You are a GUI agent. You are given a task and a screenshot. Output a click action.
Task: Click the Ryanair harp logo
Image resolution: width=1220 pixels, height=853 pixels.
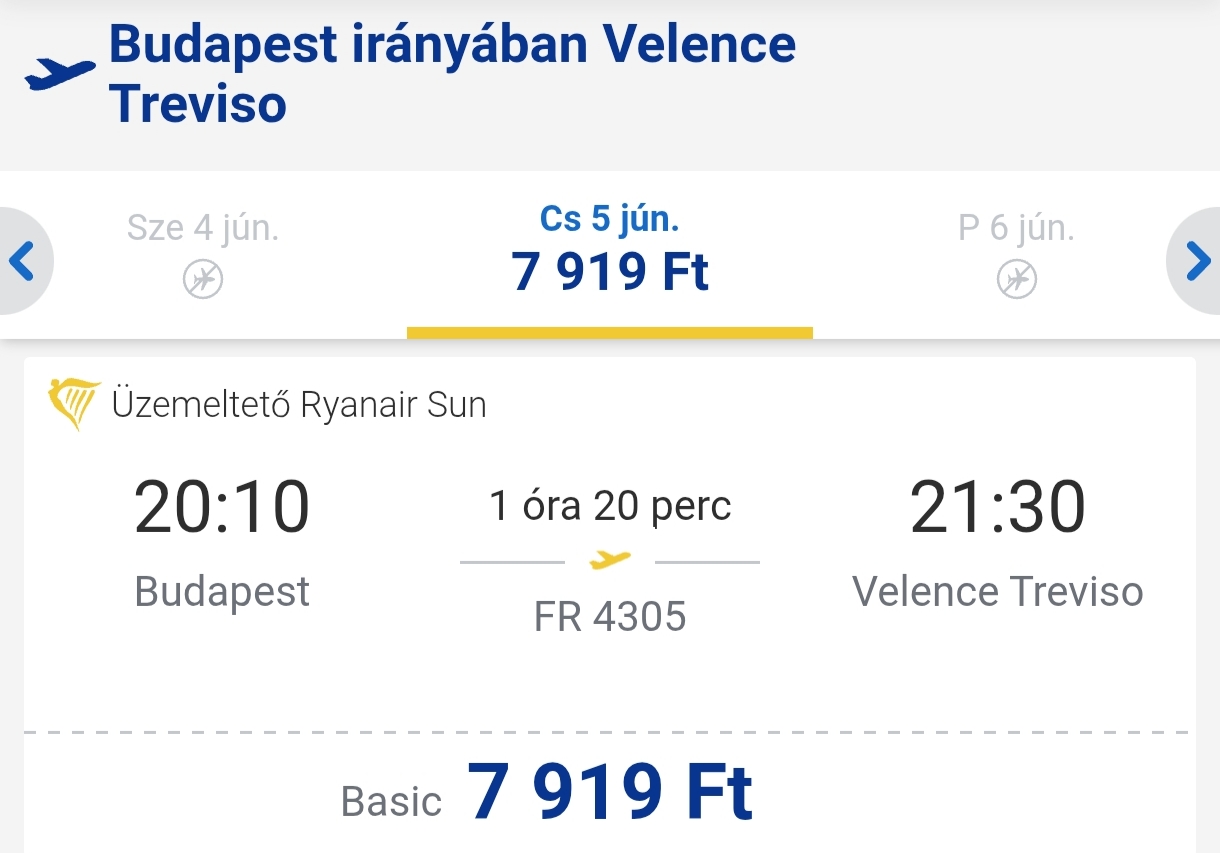74,404
